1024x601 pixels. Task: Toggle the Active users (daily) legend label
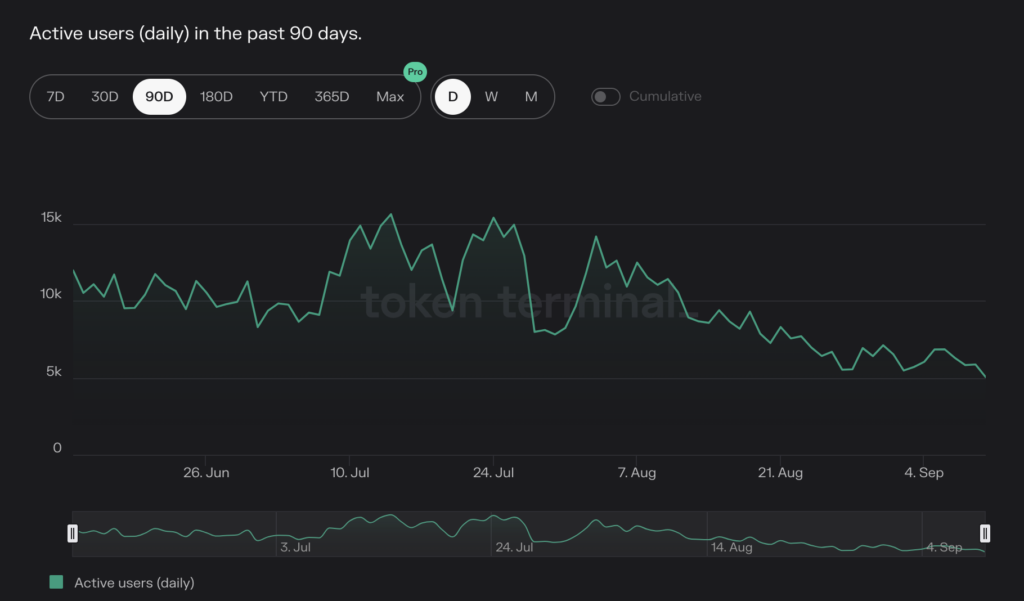tap(134, 583)
